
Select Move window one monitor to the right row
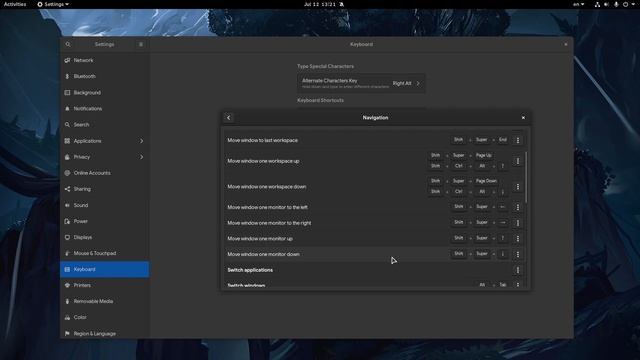(x=374, y=223)
